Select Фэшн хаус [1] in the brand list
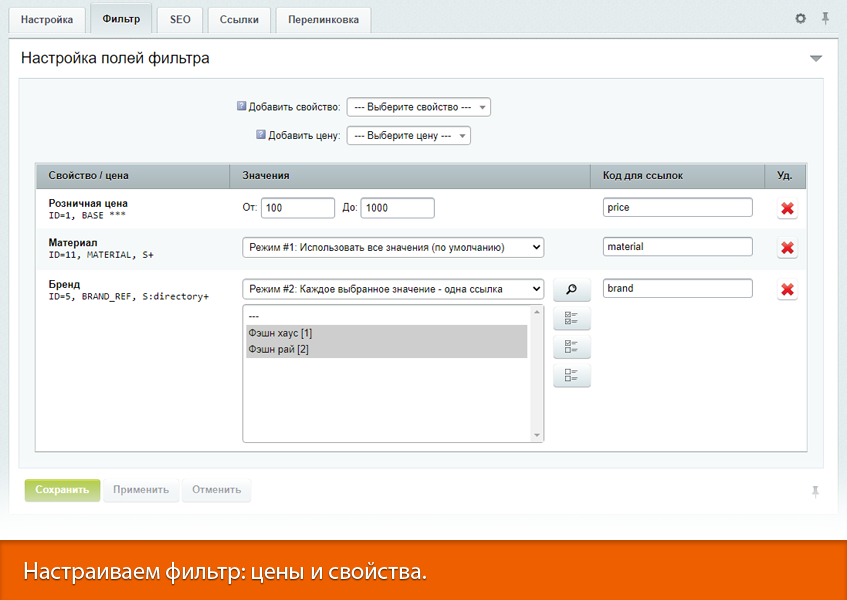847x600 pixels. [x=385, y=333]
